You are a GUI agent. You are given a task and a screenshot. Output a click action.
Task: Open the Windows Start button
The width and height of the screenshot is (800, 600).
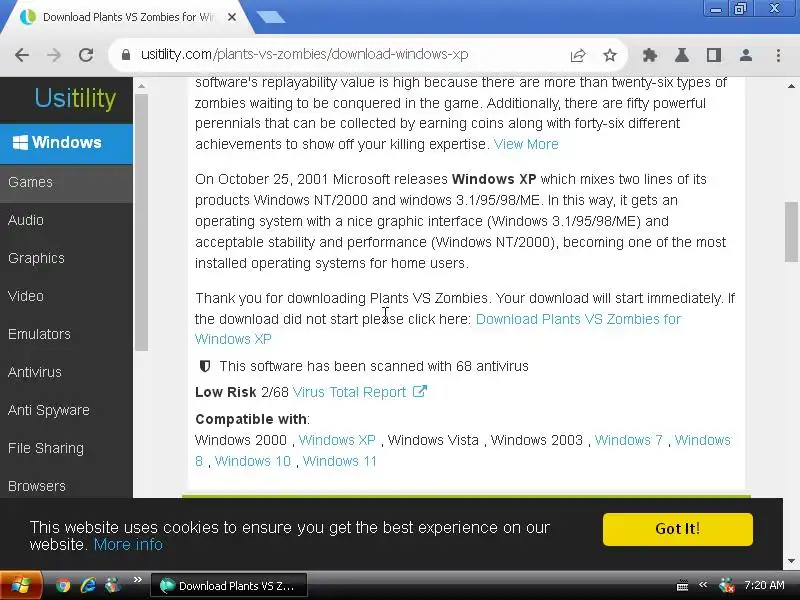[x=20, y=585]
